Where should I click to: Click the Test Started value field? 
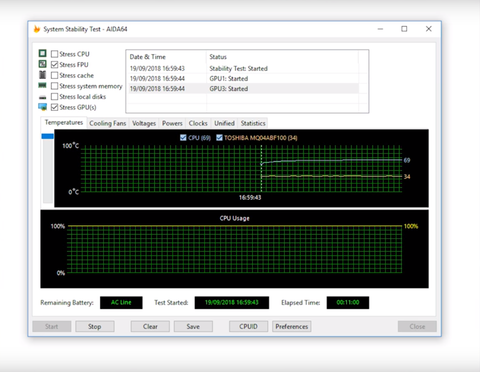pos(232,303)
